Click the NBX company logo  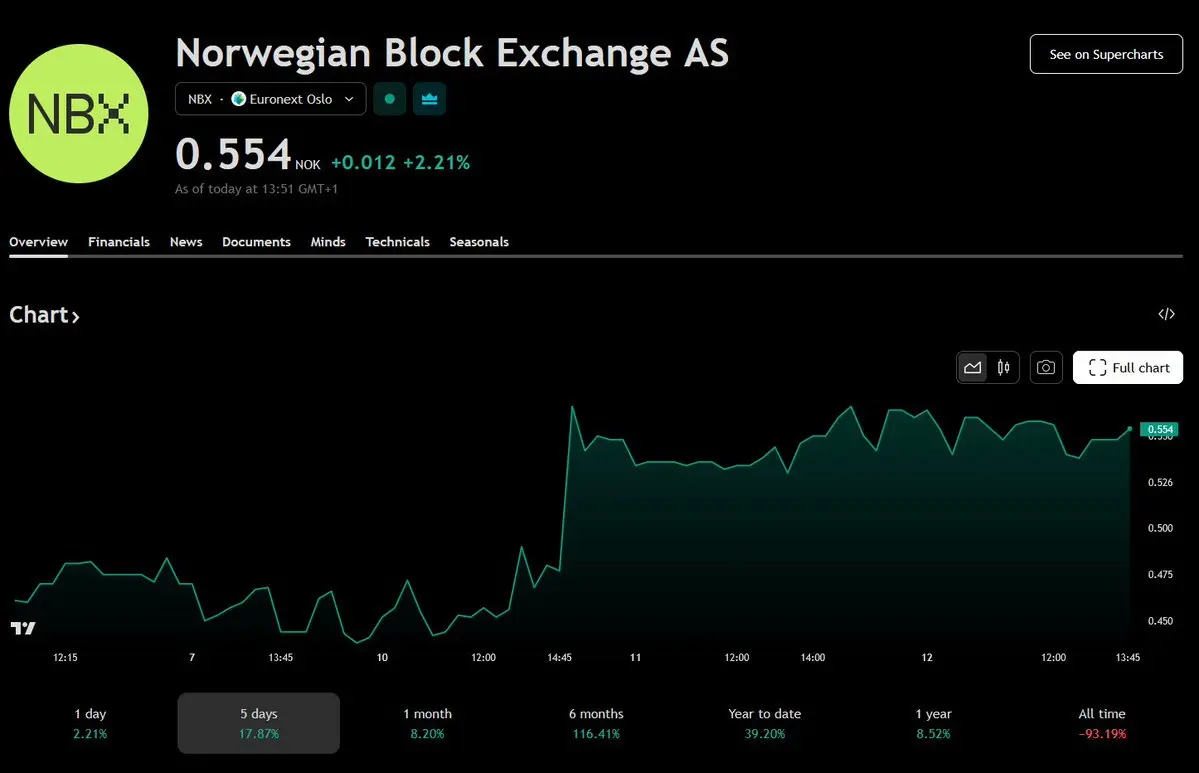coord(79,113)
